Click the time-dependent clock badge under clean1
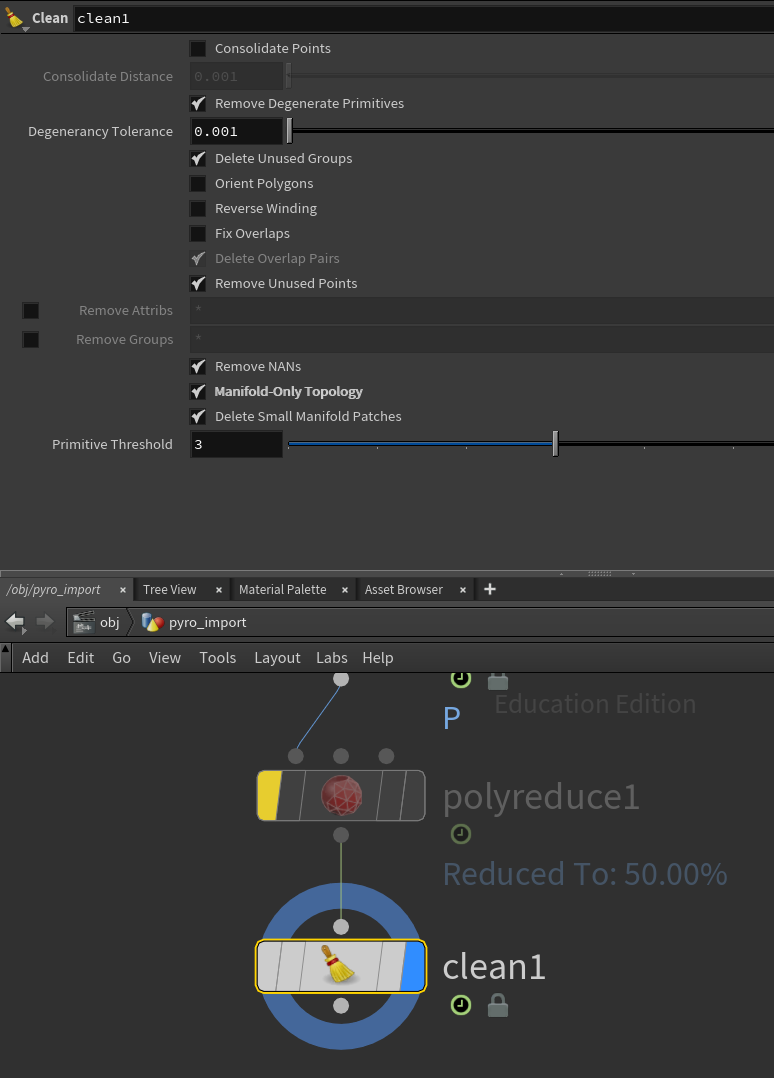774x1078 pixels. click(x=461, y=1005)
